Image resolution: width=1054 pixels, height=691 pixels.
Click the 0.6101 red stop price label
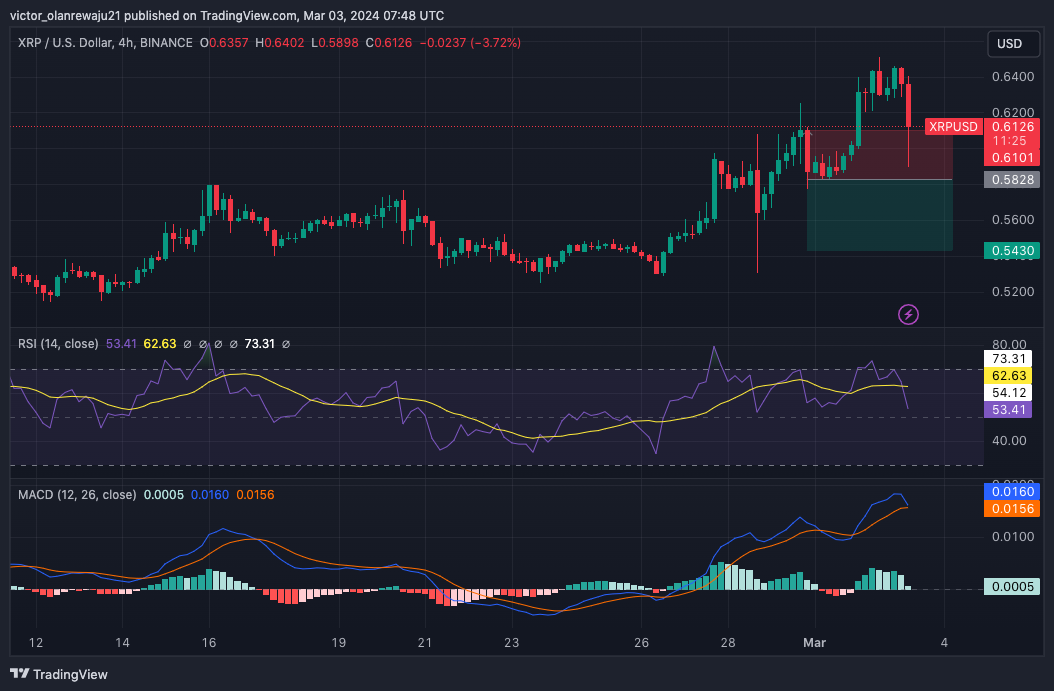pos(1012,157)
